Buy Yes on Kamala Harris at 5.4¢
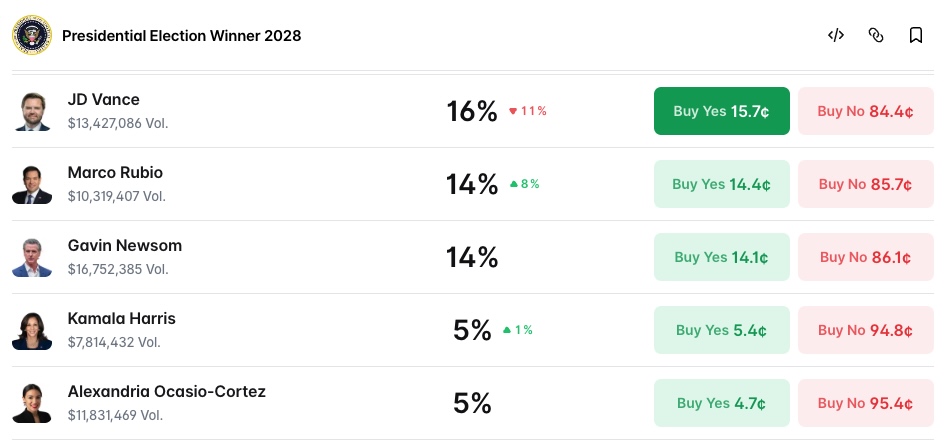The height and width of the screenshot is (442, 947). pos(722,330)
